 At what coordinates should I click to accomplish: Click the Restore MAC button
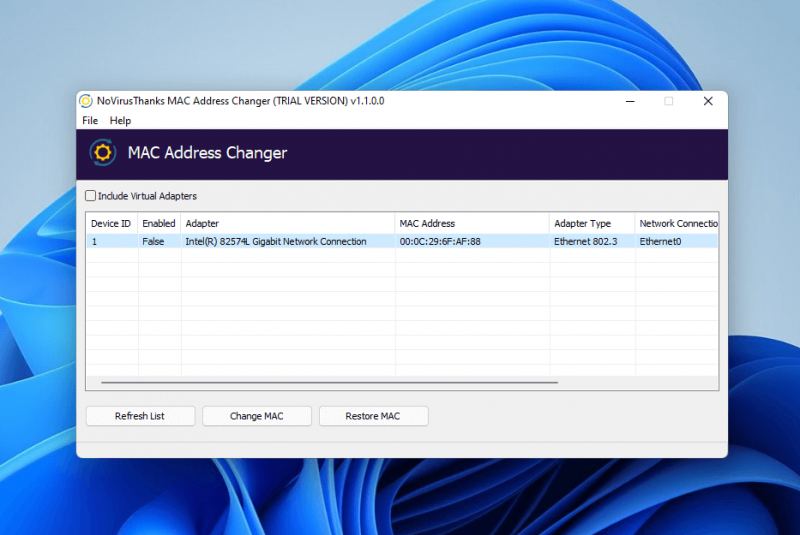(x=373, y=416)
